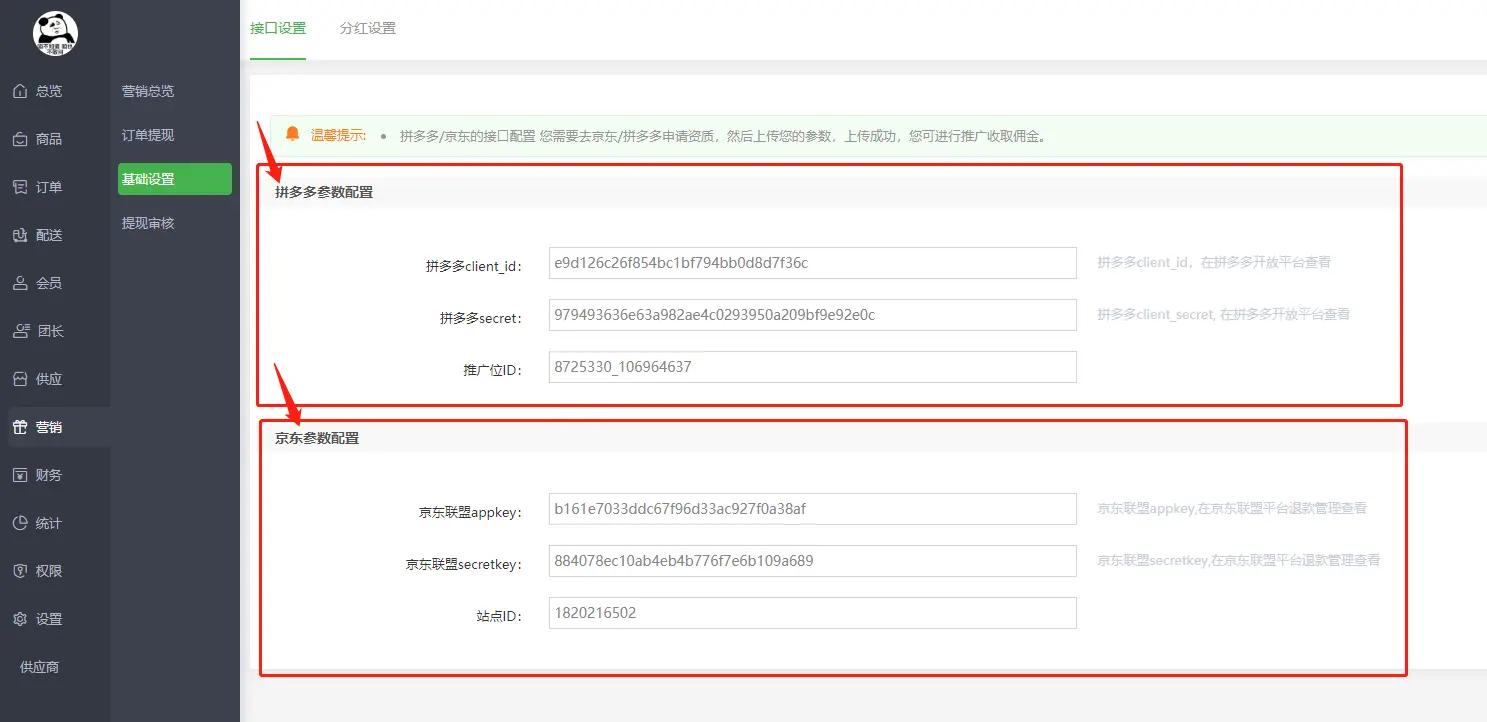Click the 总览 label in sidebar
Viewport: 1487px width, 722px height.
point(49,91)
